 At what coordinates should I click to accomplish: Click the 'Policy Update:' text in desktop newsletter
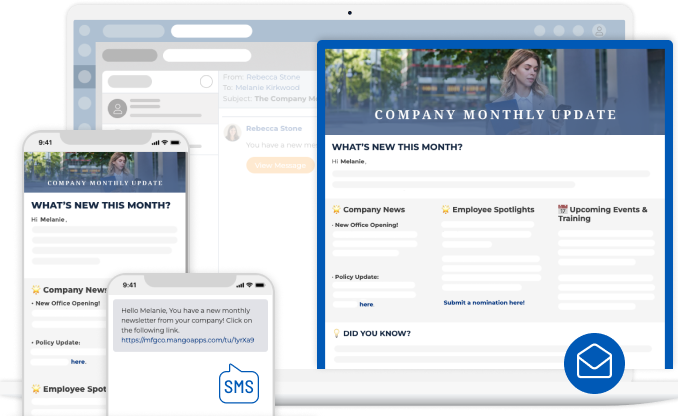click(x=356, y=277)
